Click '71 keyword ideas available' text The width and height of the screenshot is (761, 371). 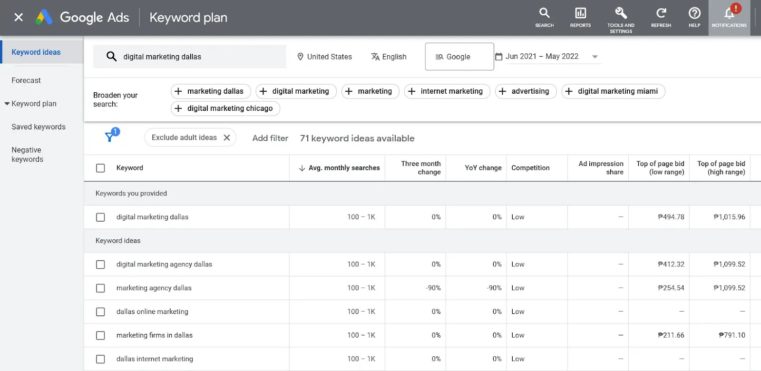click(x=357, y=138)
